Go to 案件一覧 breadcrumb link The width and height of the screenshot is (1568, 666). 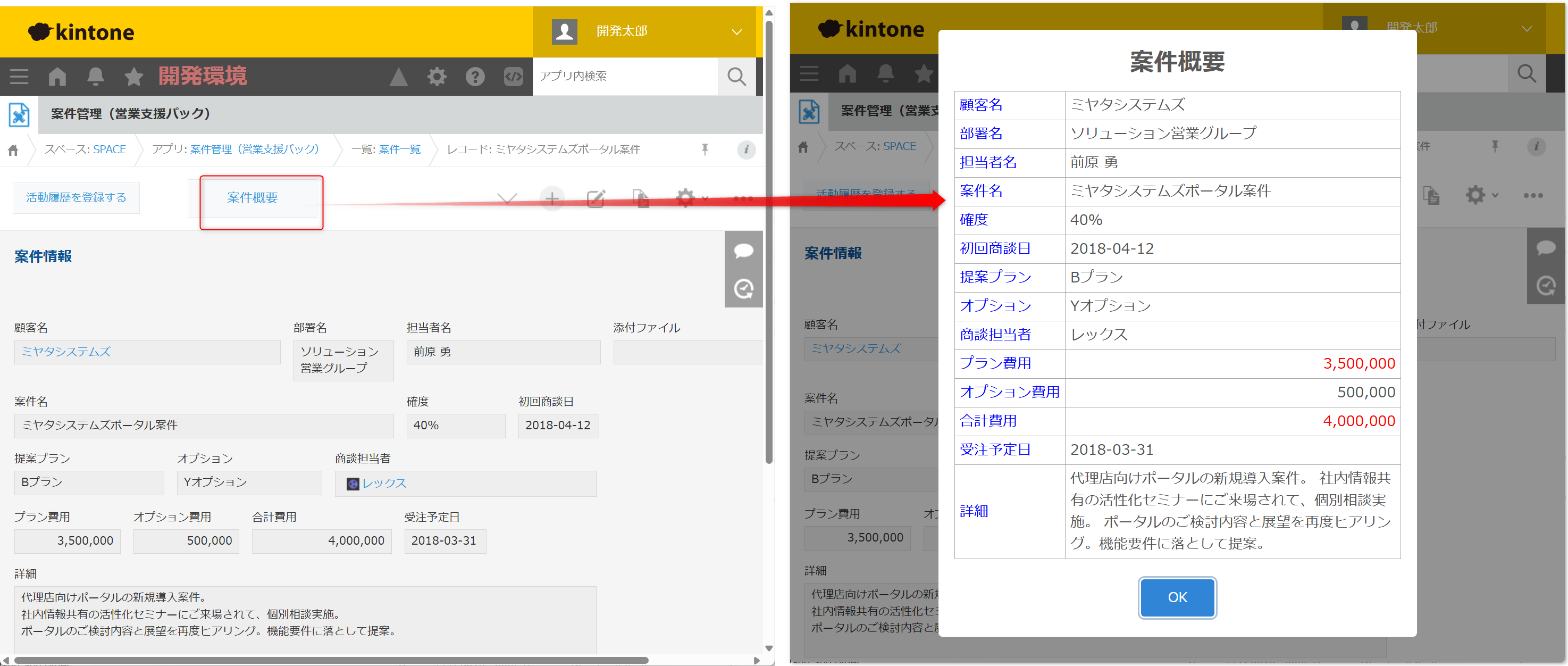399,150
